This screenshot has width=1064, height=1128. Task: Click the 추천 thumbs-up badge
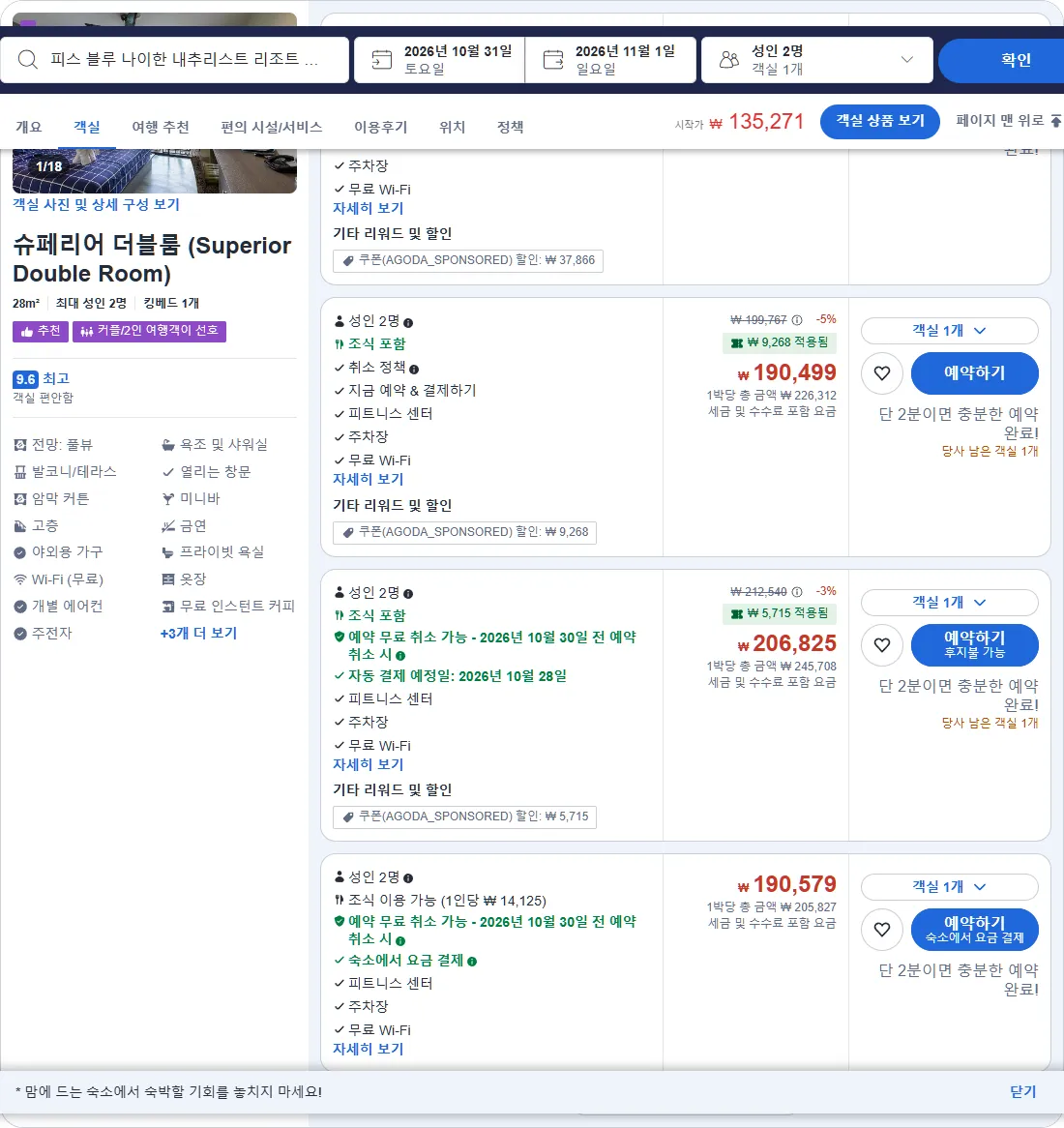[41, 331]
